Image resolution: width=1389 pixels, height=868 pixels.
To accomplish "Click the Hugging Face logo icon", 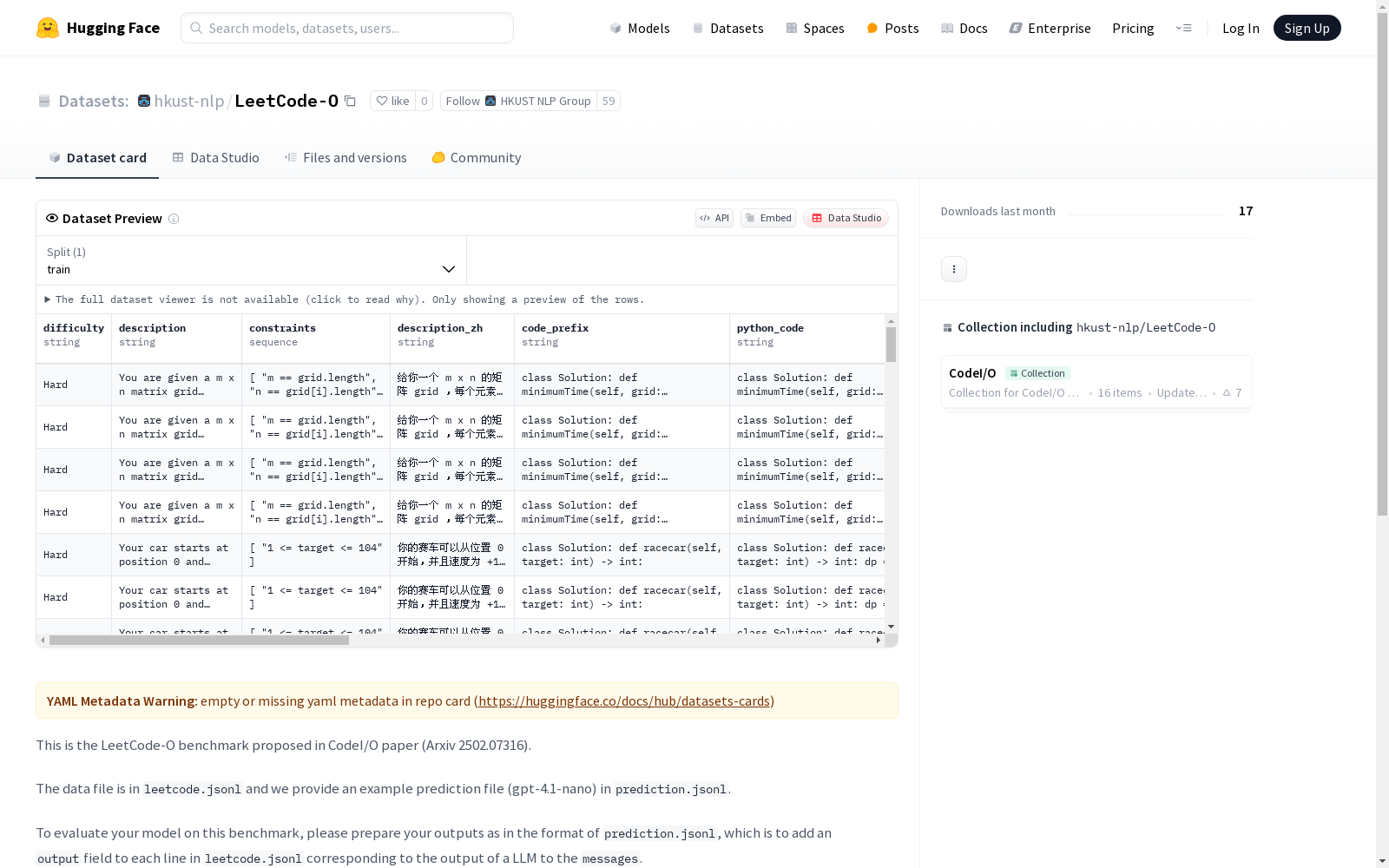I will (48, 28).
